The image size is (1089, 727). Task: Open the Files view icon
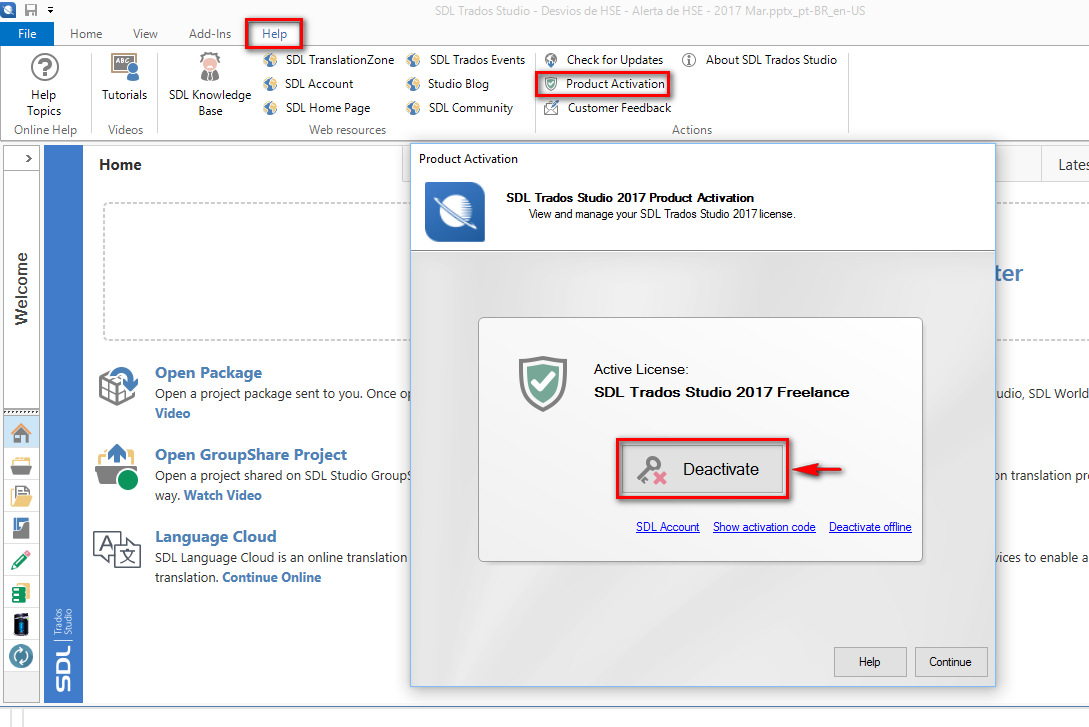22,496
